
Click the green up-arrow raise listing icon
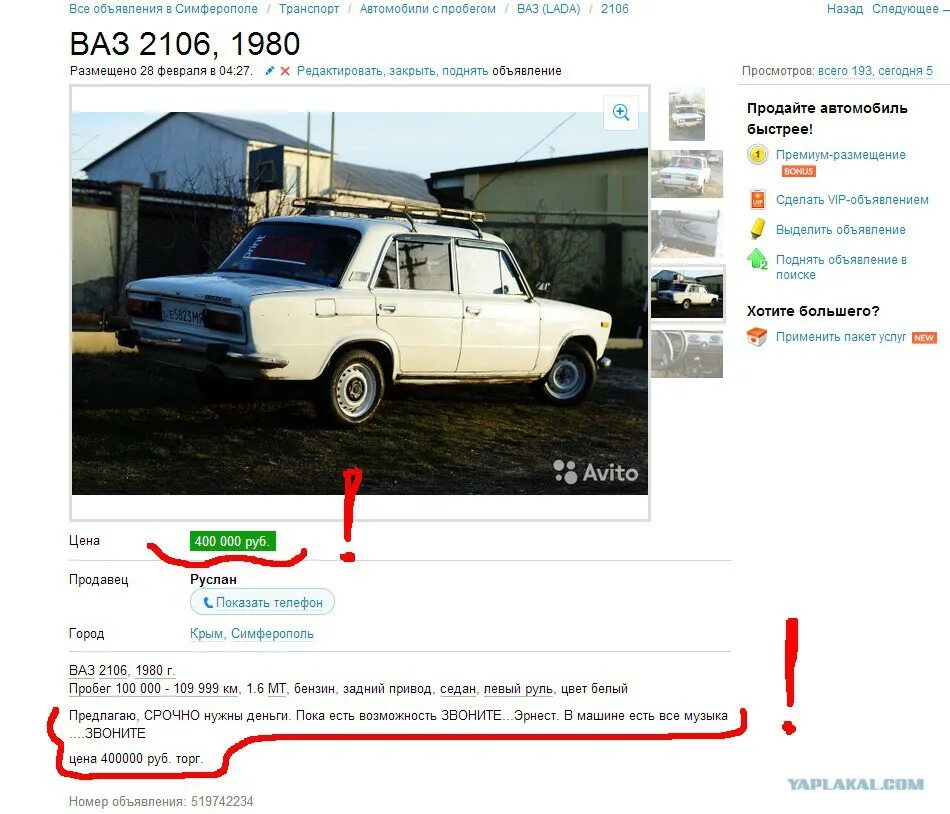click(x=757, y=260)
